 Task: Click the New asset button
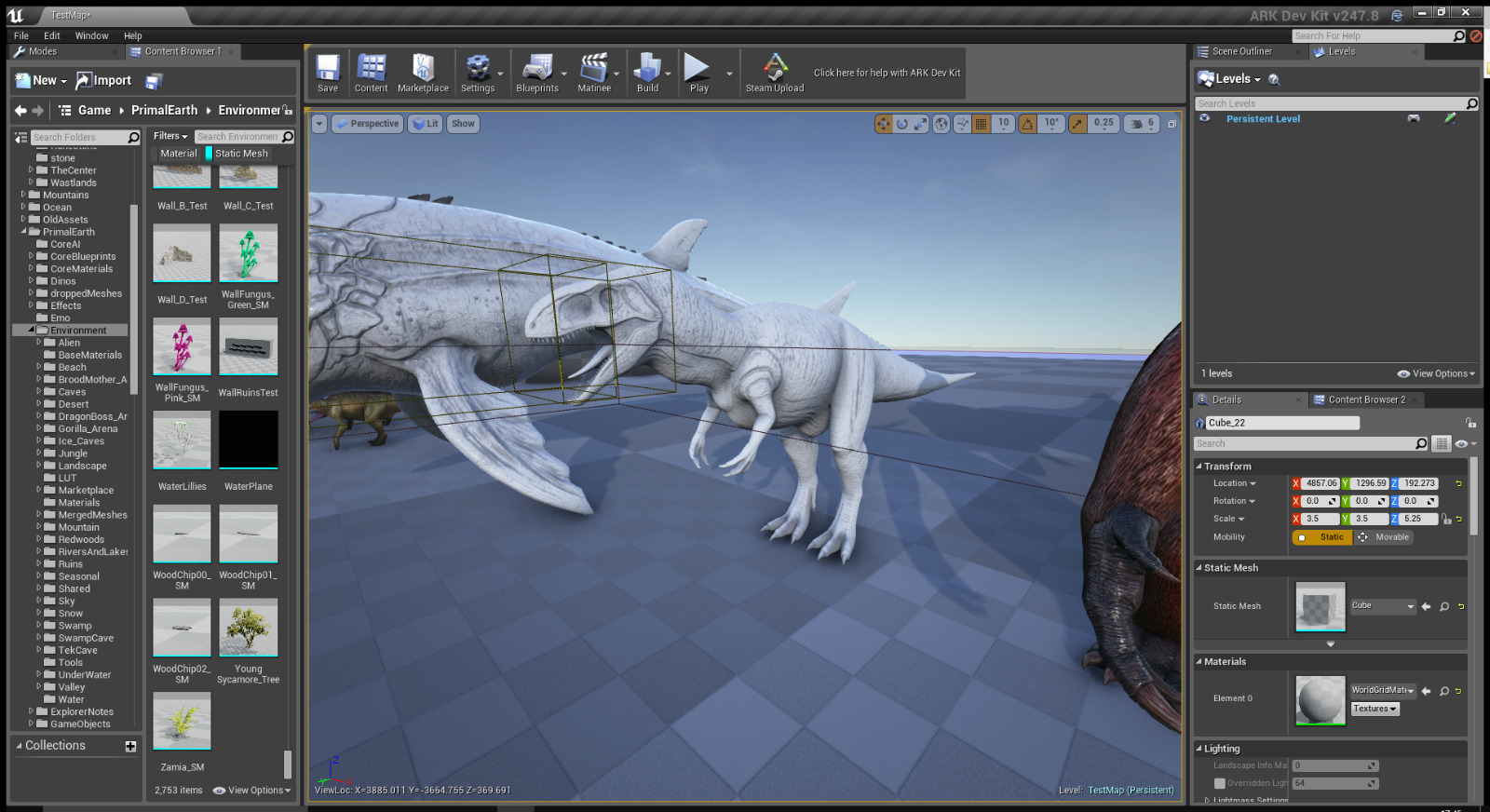coord(42,81)
